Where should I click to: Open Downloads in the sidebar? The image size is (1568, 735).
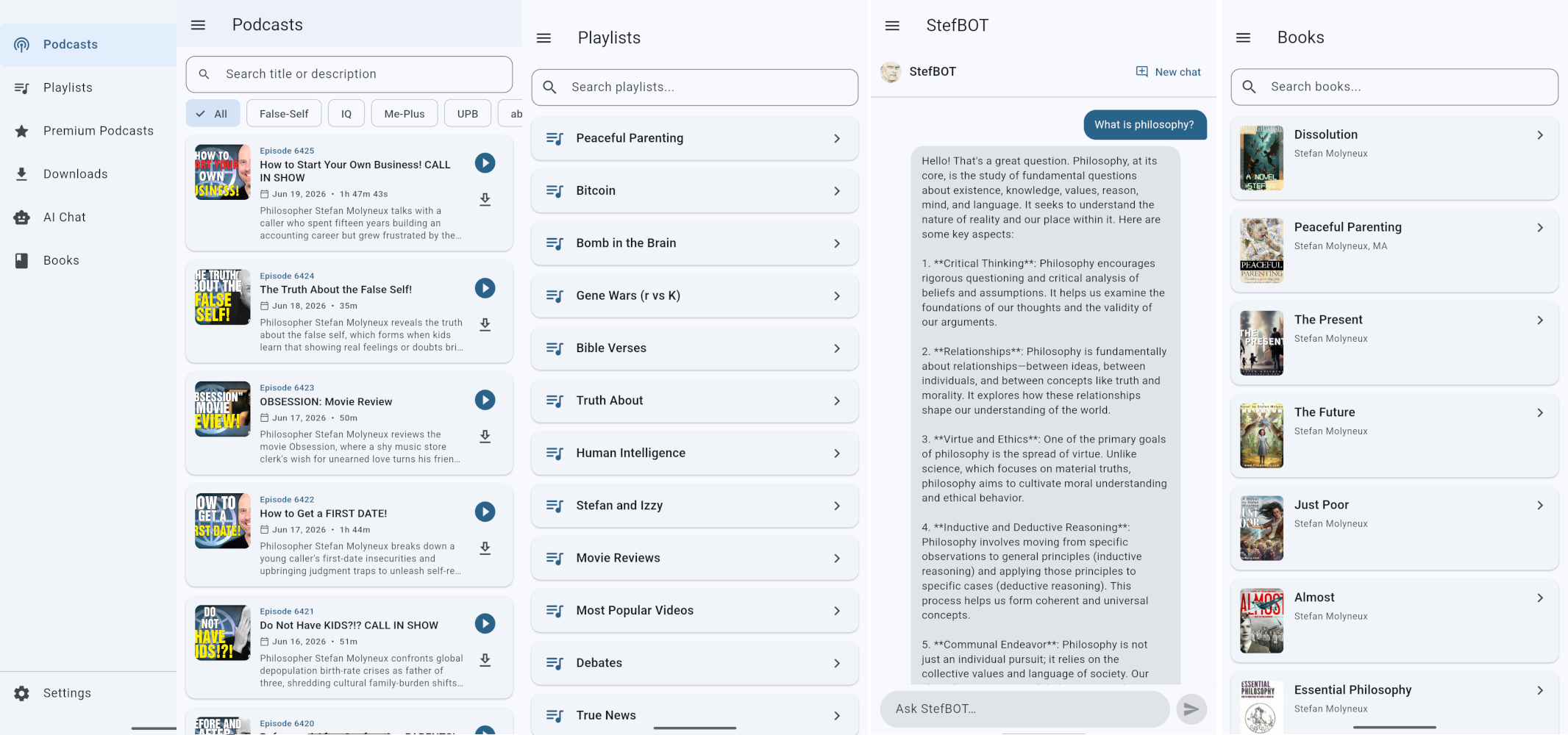88,174
